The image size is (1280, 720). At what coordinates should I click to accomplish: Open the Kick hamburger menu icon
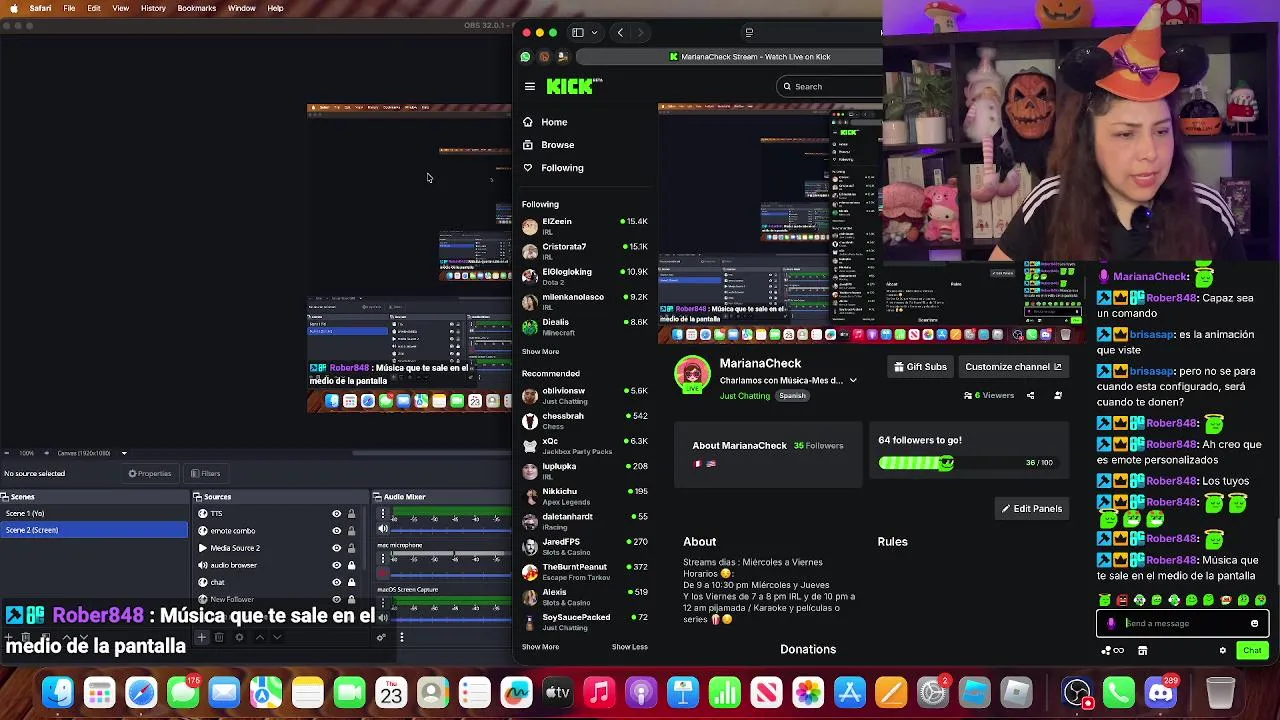tap(530, 86)
